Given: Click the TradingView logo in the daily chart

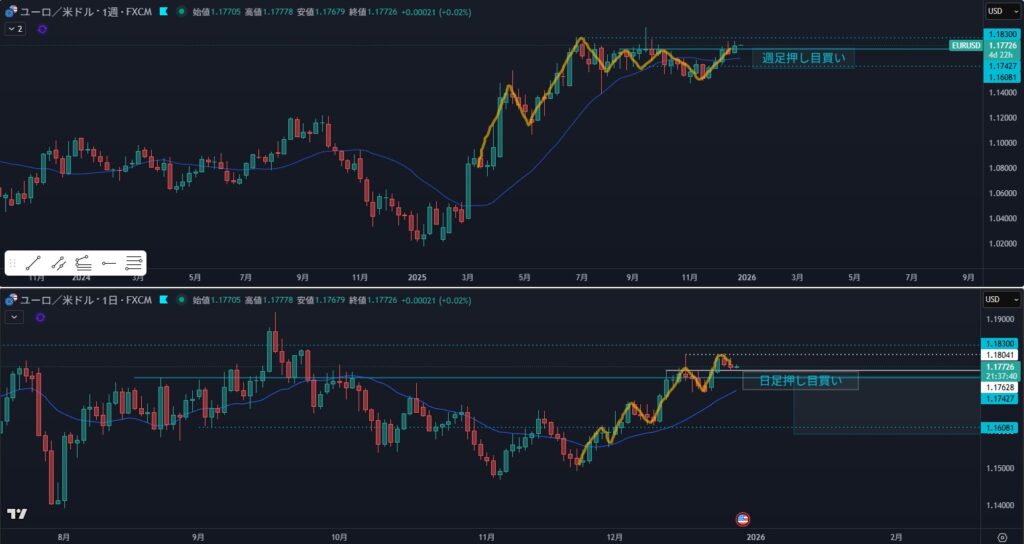Looking at the screenshot, I should click(x=16, y=514).
